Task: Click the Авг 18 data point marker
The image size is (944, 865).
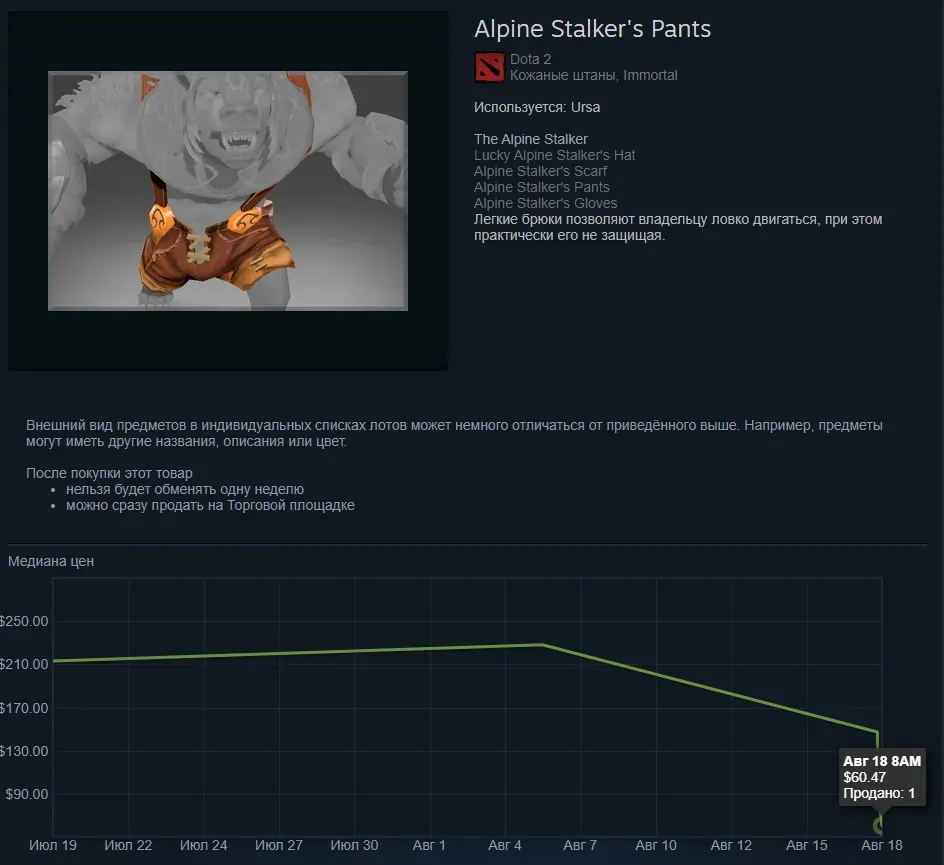Action: pyautogui.click(x=879, y=824)
